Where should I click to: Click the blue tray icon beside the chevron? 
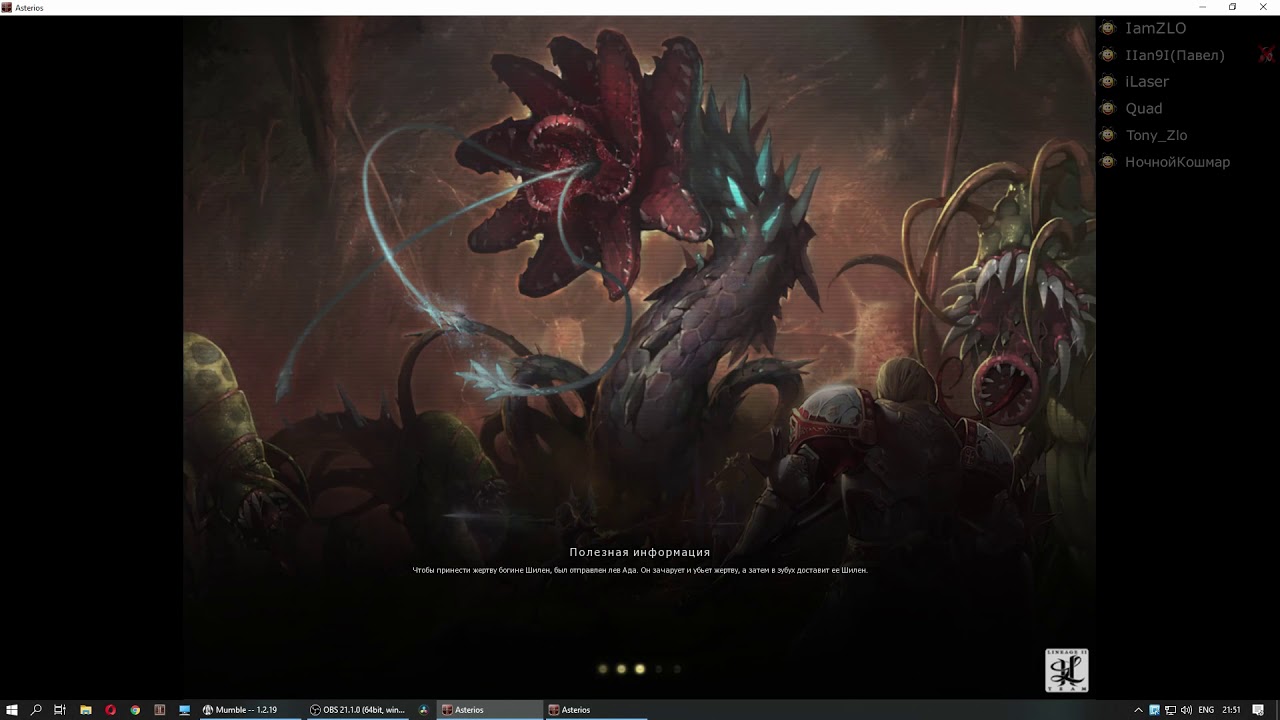point(1155,710)
